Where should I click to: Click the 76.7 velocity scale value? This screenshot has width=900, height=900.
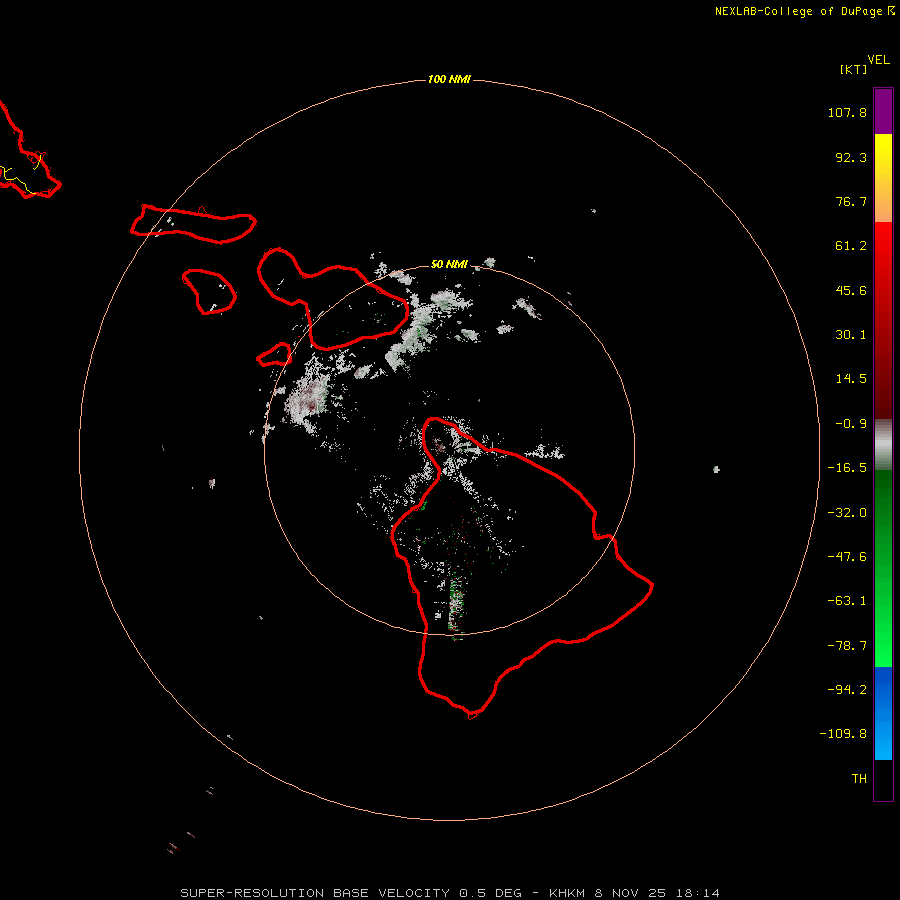pos(851,201)
